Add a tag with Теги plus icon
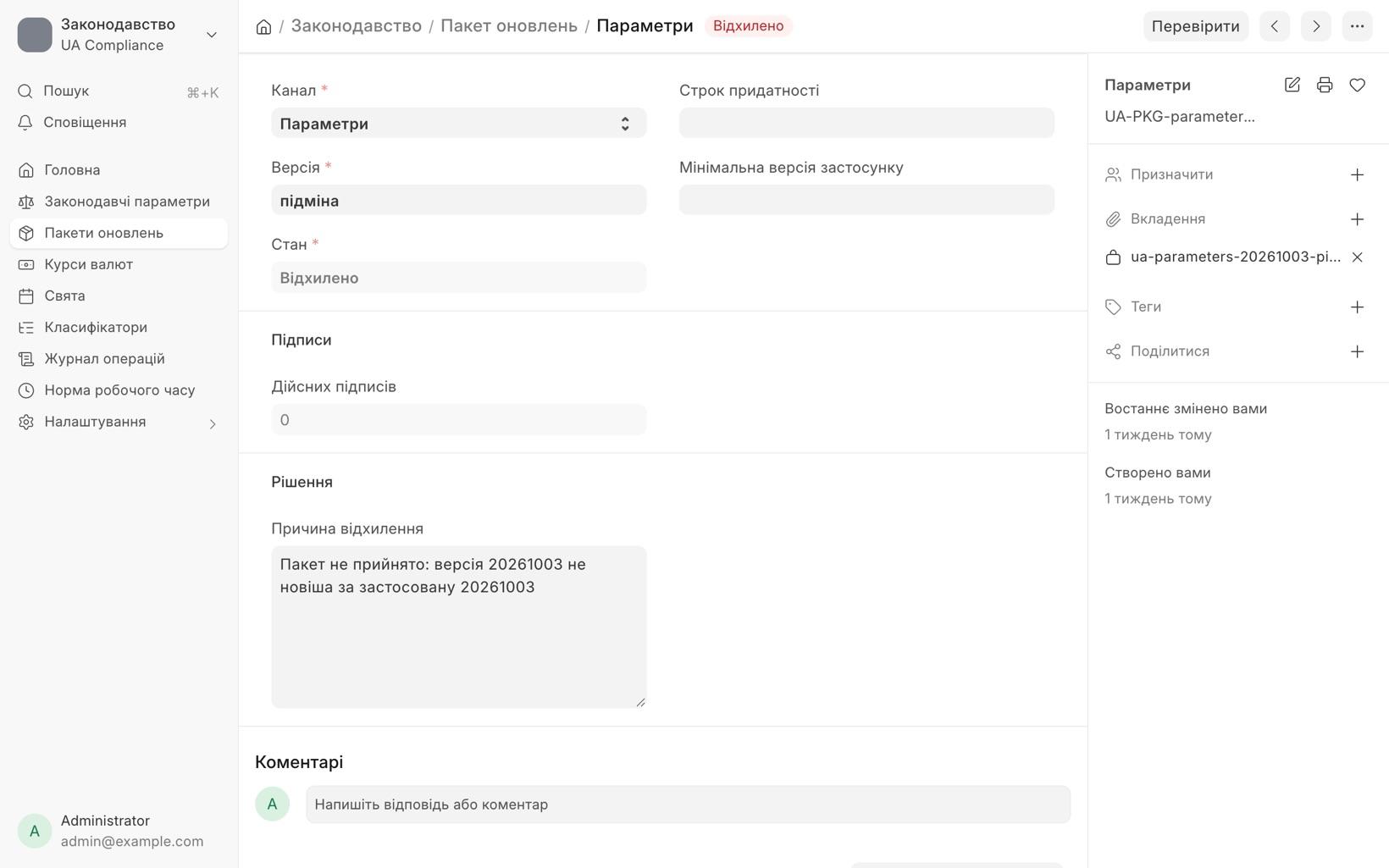Viewport: 1389px width, 868px height. click(1357, 307)
